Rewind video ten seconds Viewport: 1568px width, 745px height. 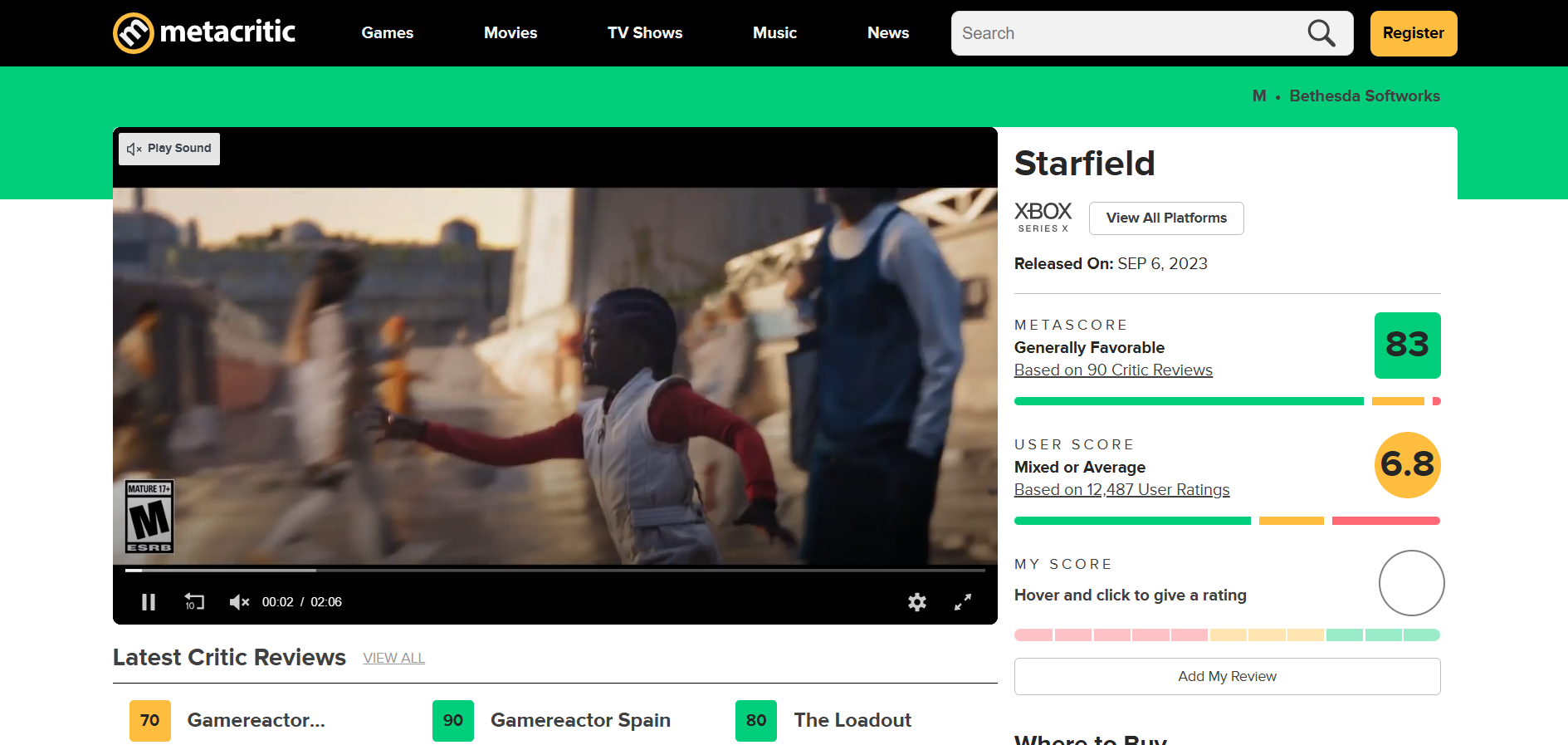(x=194, y=601)
